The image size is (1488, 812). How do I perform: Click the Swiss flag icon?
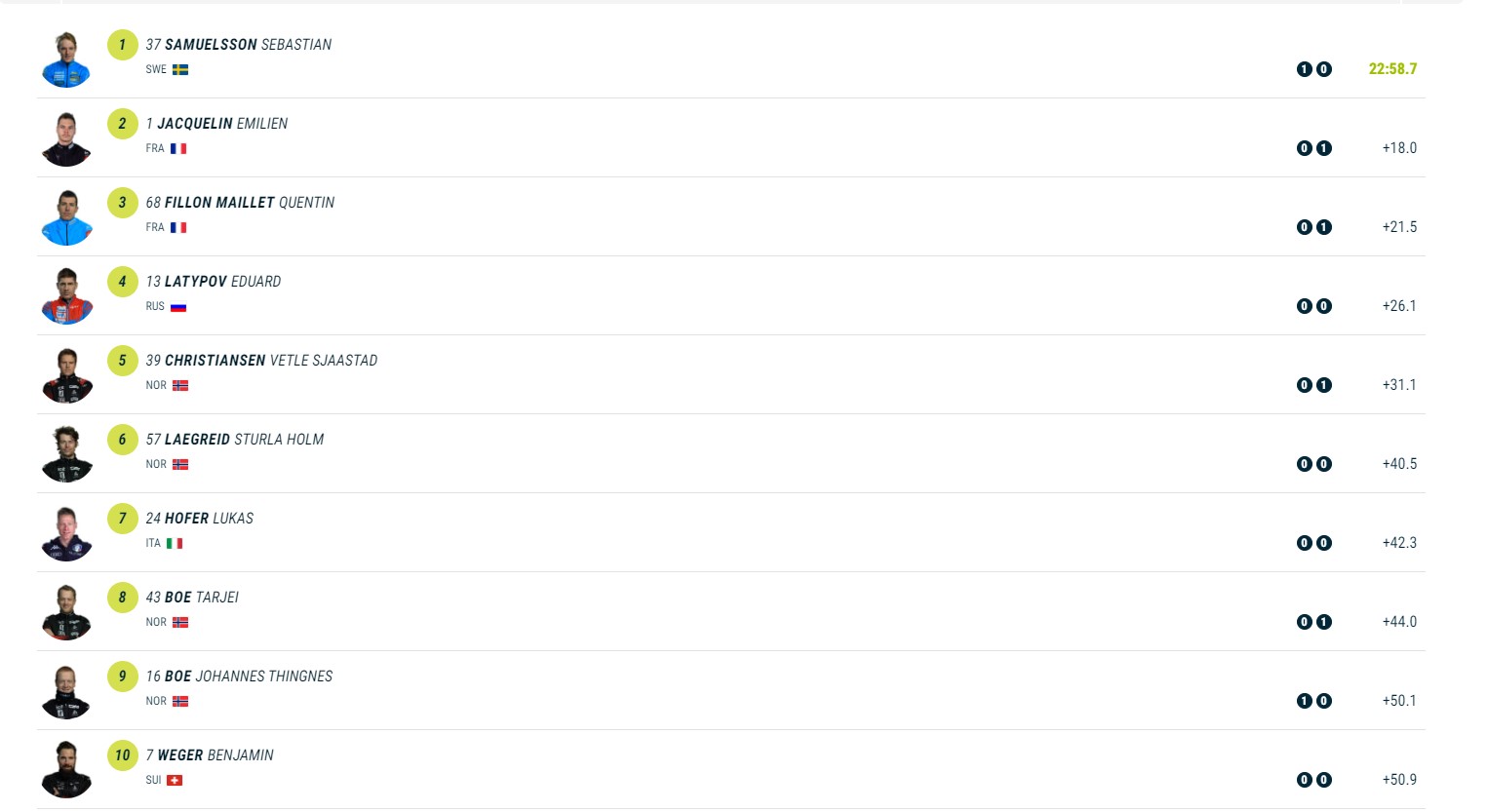pyautogui.click(x=175, y=781)
